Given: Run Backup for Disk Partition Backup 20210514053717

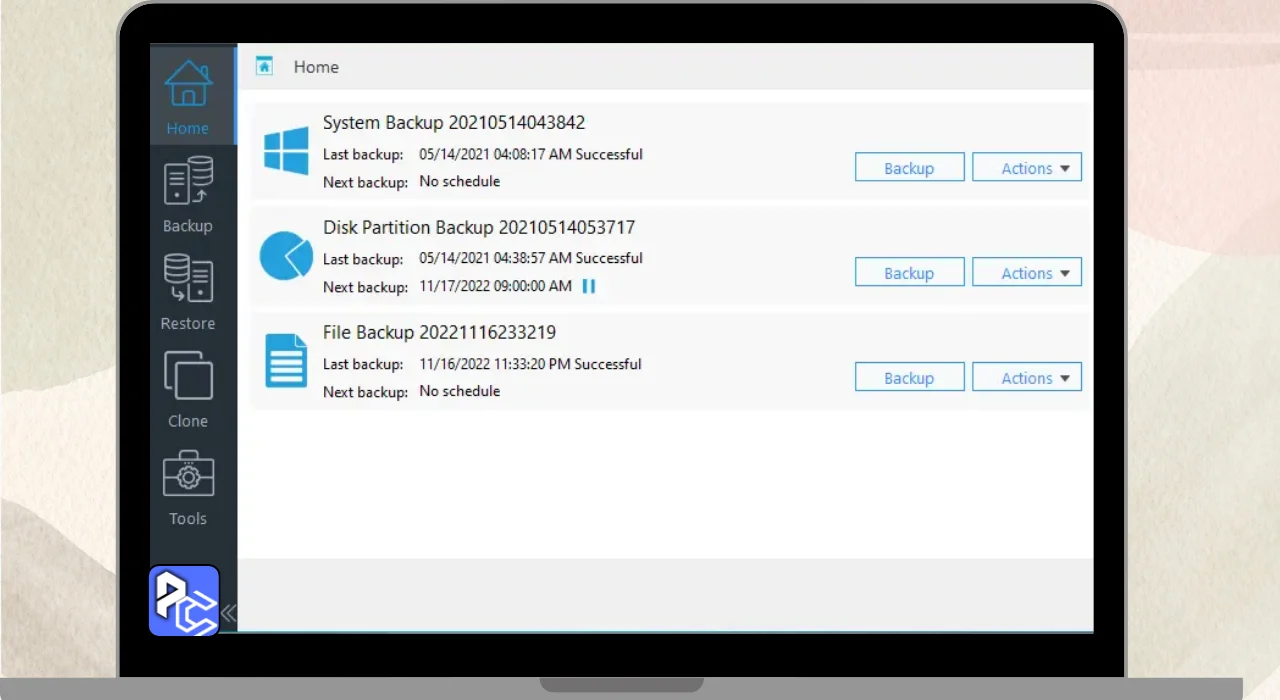Looking at the screenshot, I should [909, 273].
